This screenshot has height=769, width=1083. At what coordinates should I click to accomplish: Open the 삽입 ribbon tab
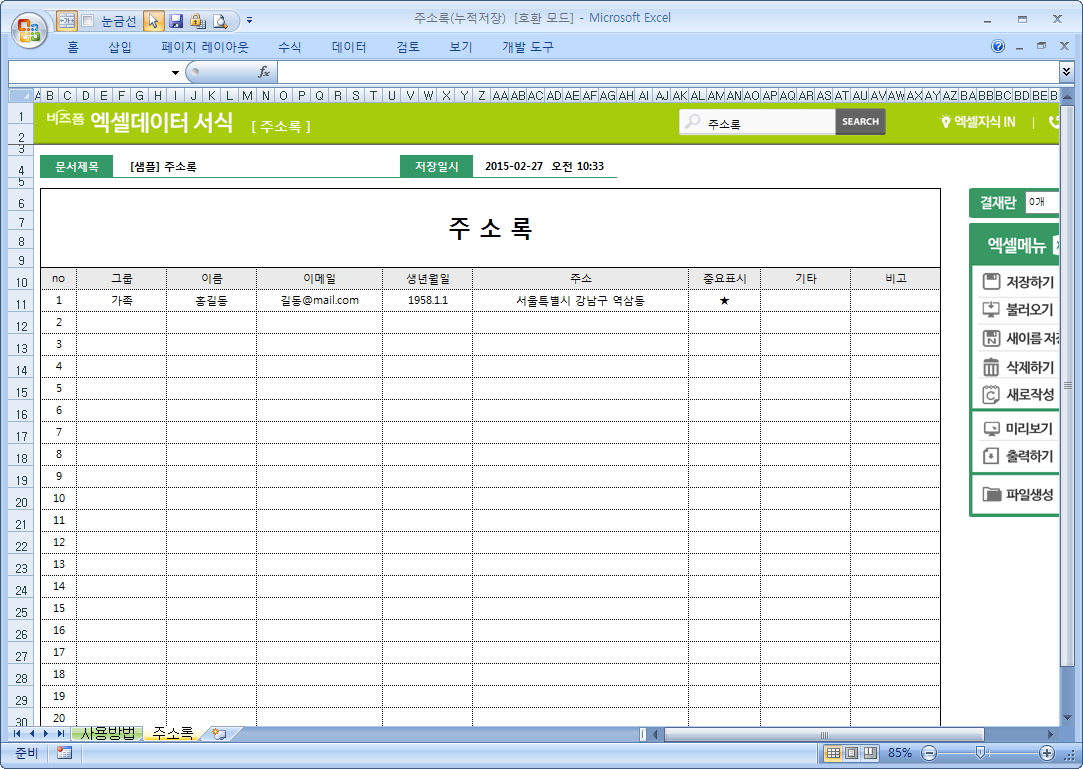tap(119, 47)
